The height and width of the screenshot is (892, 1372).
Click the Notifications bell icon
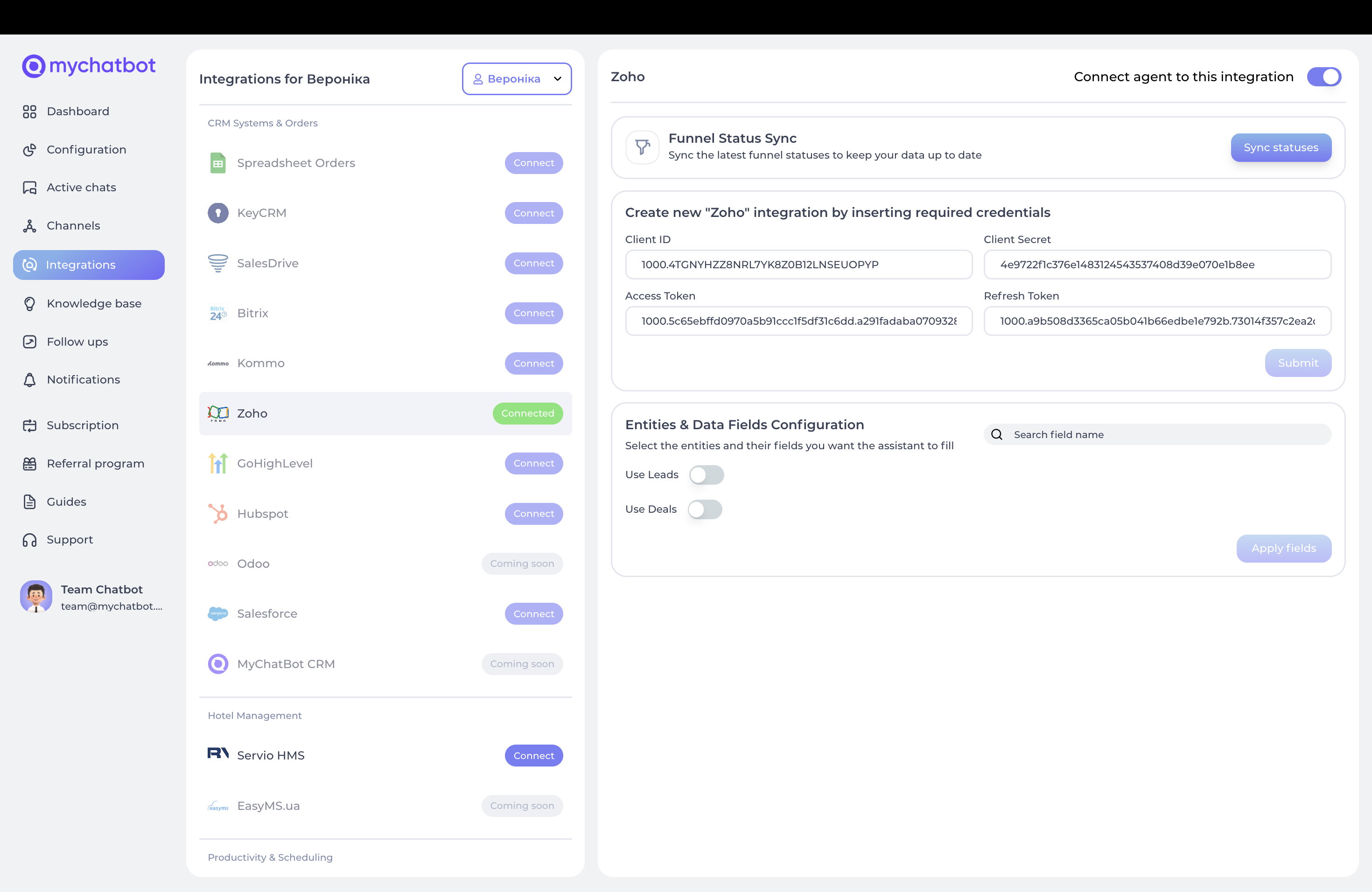point(29,380)
